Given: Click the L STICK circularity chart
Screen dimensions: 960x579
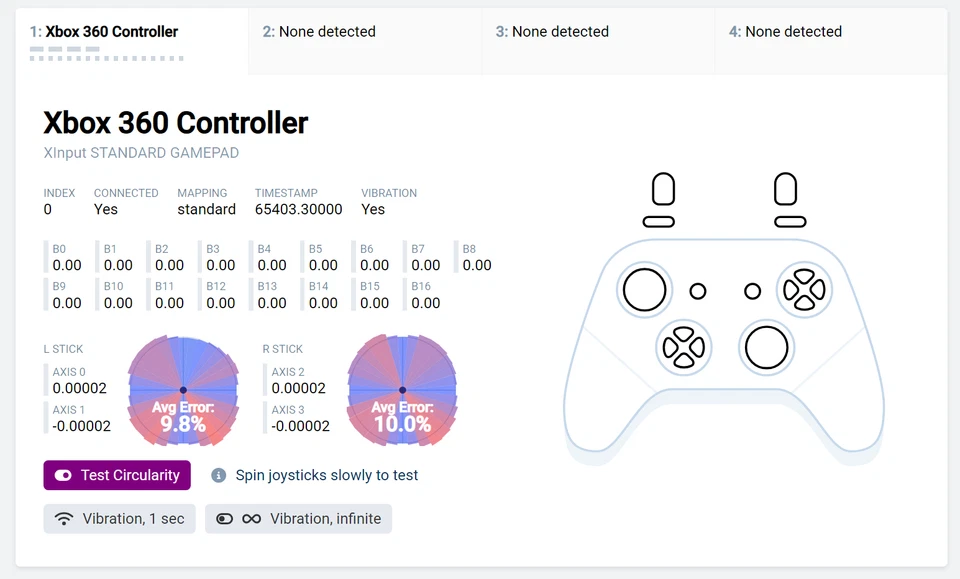Looking at the screenshot, I should click(x=183, y=390).
